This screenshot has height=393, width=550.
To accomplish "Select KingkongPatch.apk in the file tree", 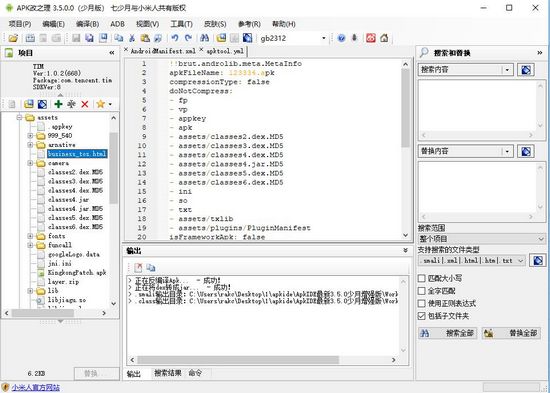I will (x=77, y=273).
